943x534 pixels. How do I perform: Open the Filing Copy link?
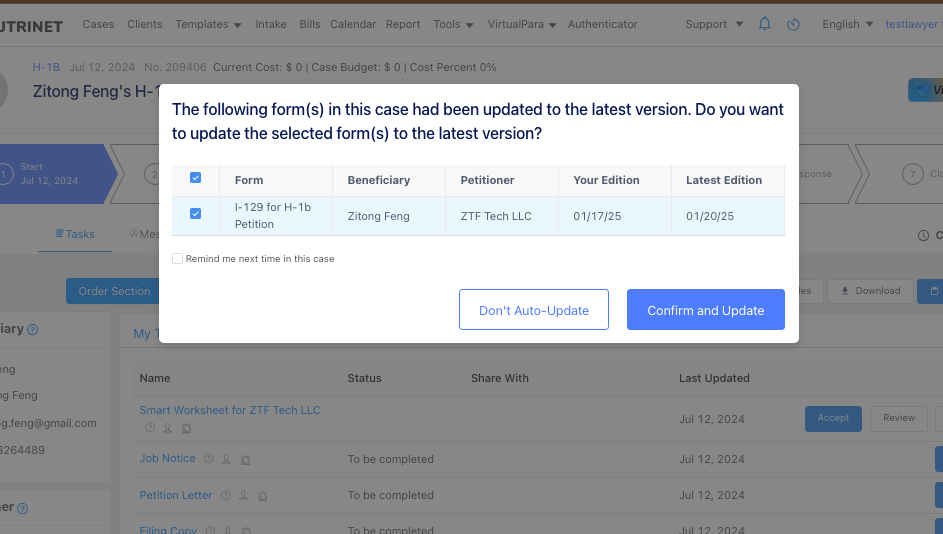point(168,530)
